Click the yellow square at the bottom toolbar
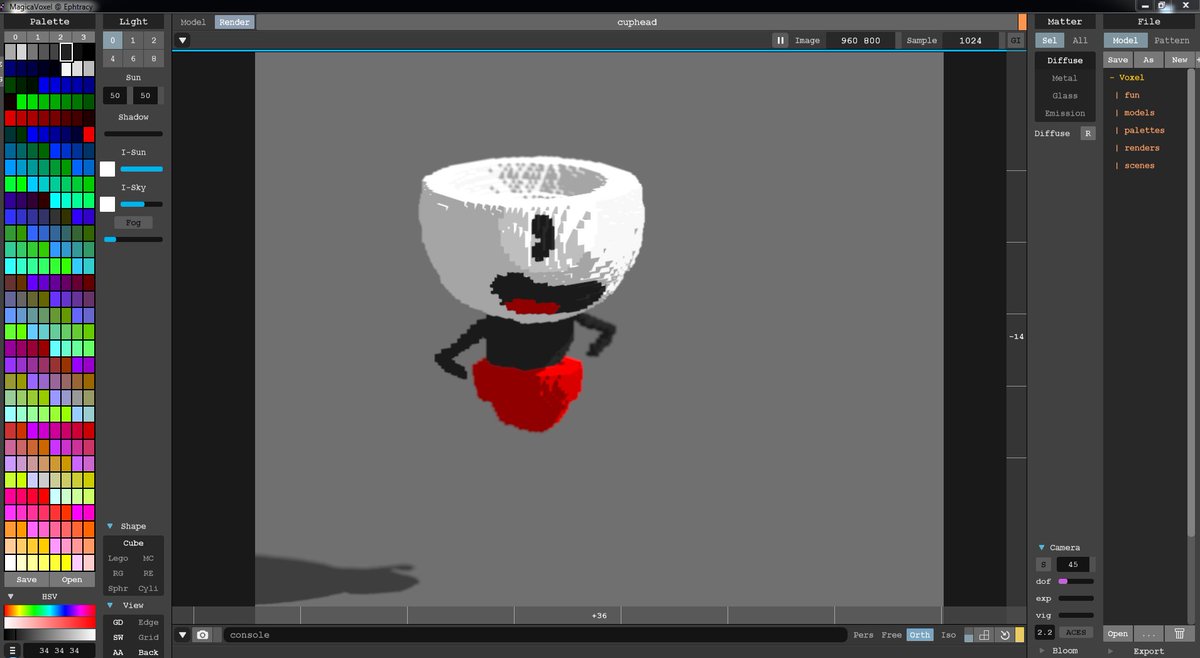The width and height of the screenshot is (1200, 658). (1019, 635)
